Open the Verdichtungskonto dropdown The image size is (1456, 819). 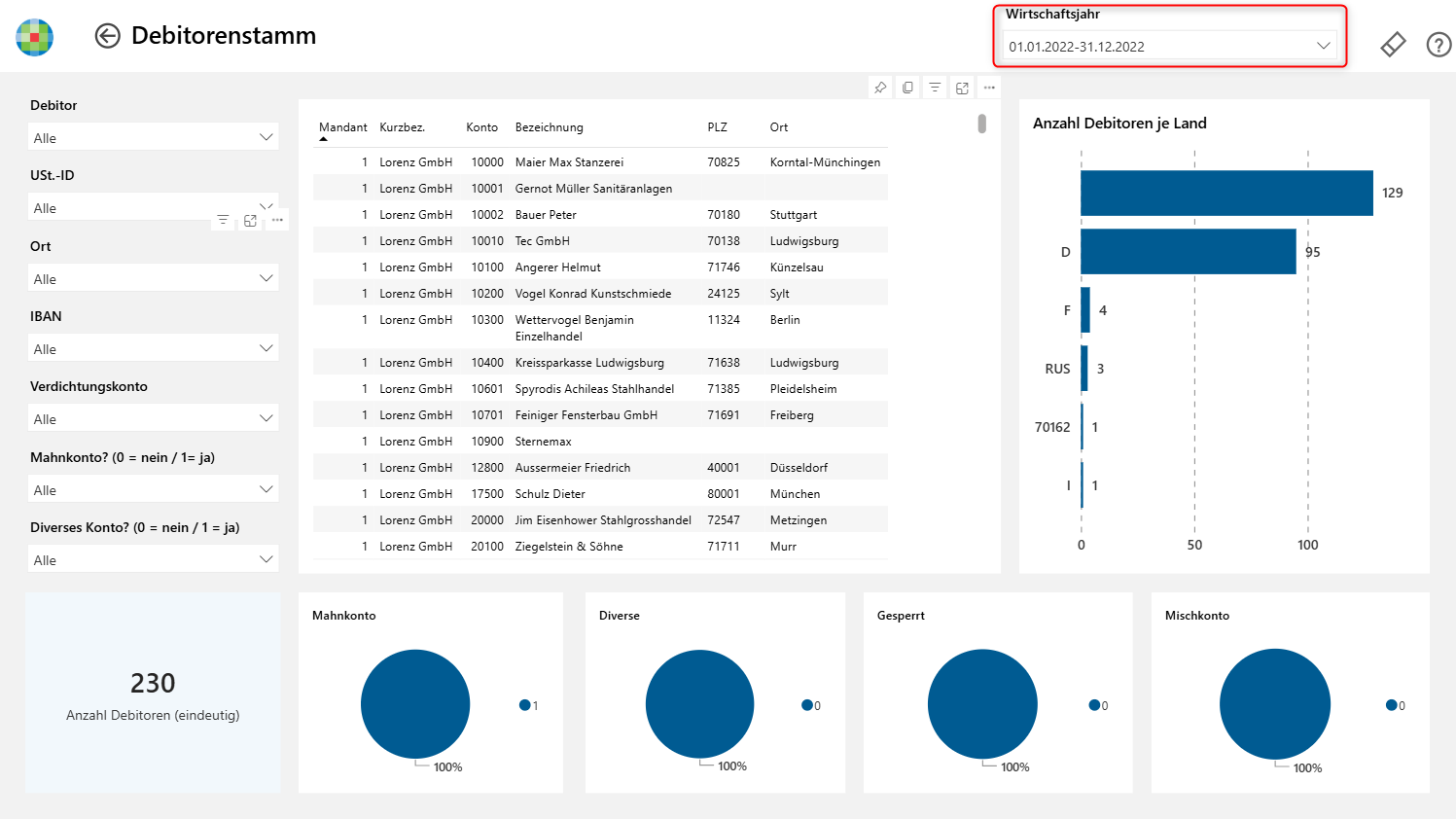pos(154,418)
